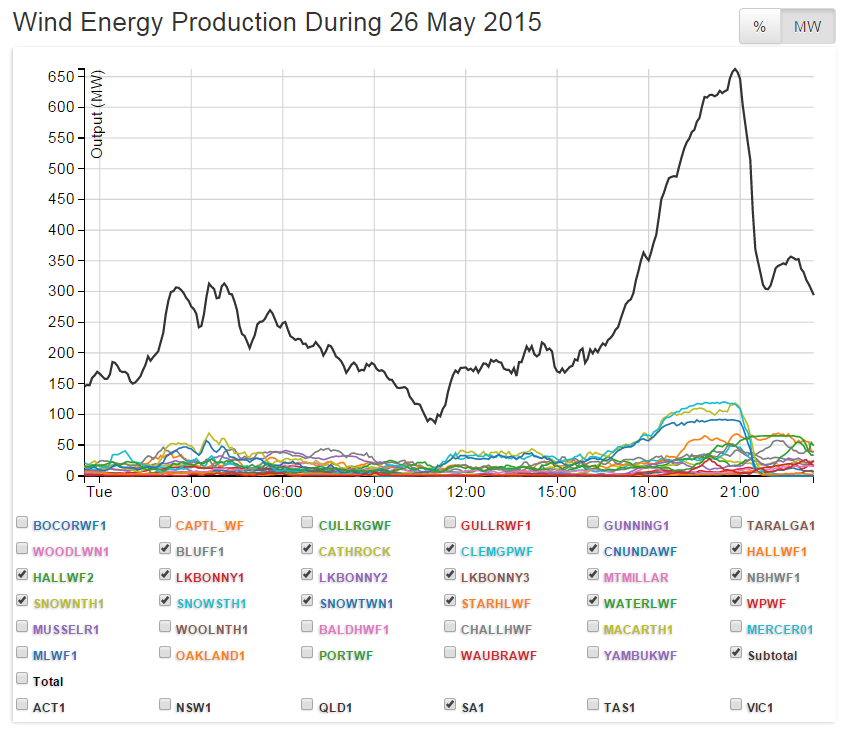Hide the CLEMGPWF series
This screenshot has width=848, height=730.
tap(451, 549)
